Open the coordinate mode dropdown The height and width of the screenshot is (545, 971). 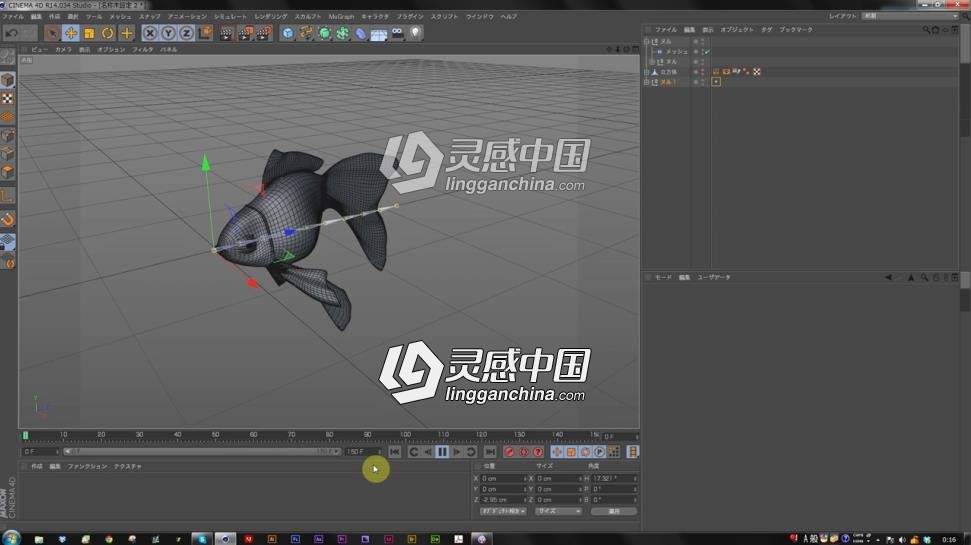tap(503, 512)
